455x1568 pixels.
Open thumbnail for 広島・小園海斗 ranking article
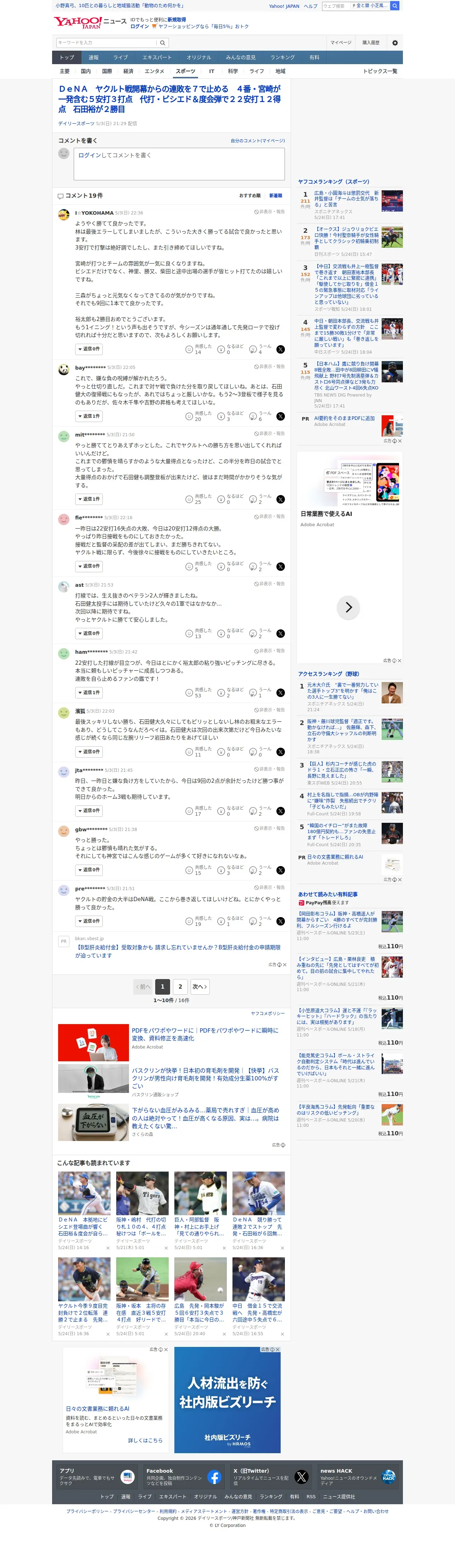pos(392,201)
